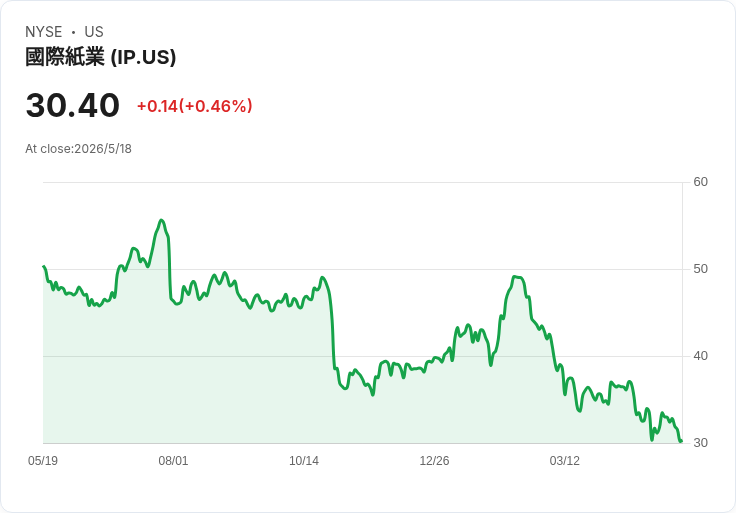Click the 12/26 date axis label
Viewport: 736px width, 513px height.
coord(434,461)
